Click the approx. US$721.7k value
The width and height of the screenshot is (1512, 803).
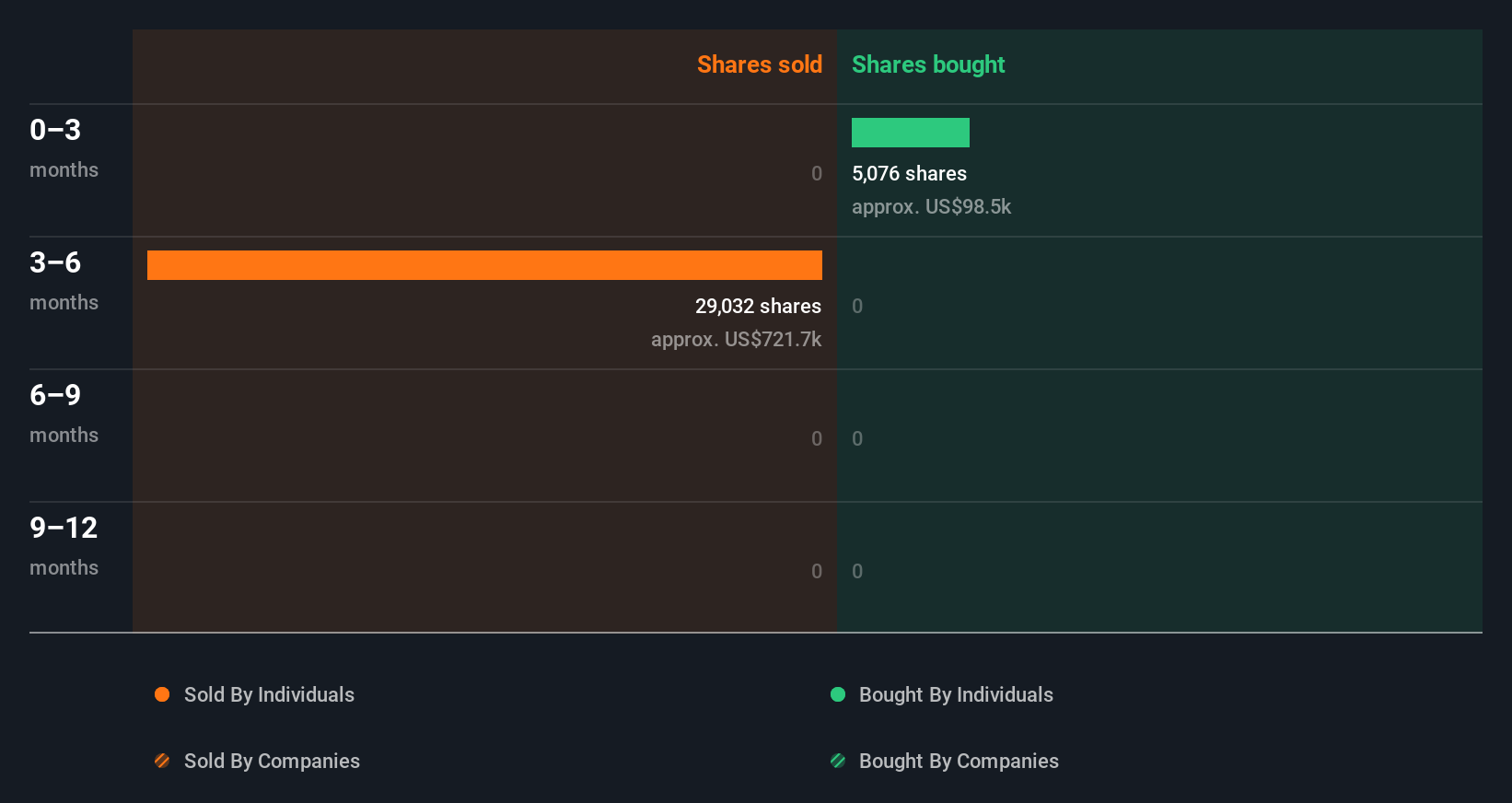pyautogui.click(x=736, y=340)
